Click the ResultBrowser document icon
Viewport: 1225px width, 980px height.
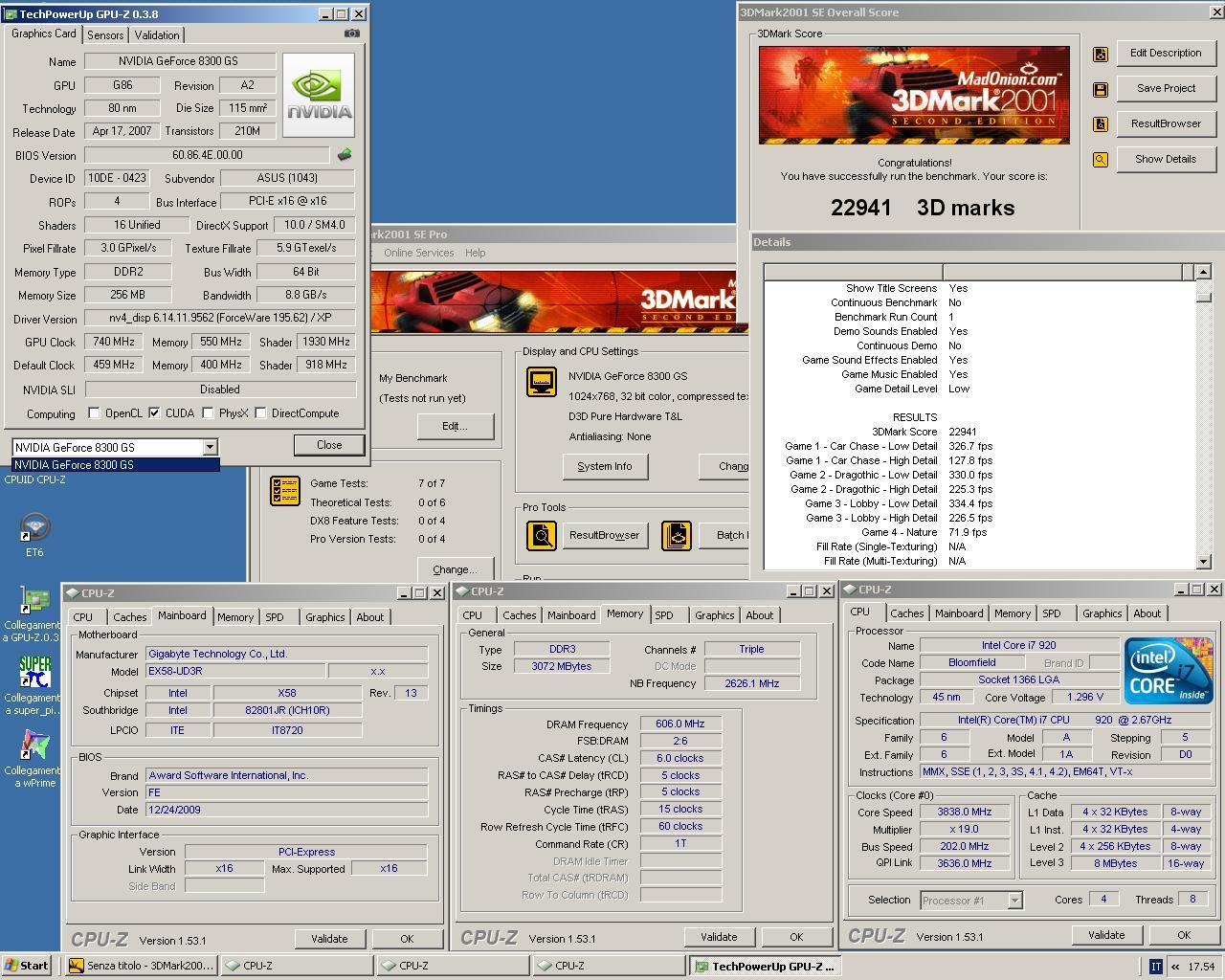(x=1101, y=124)
